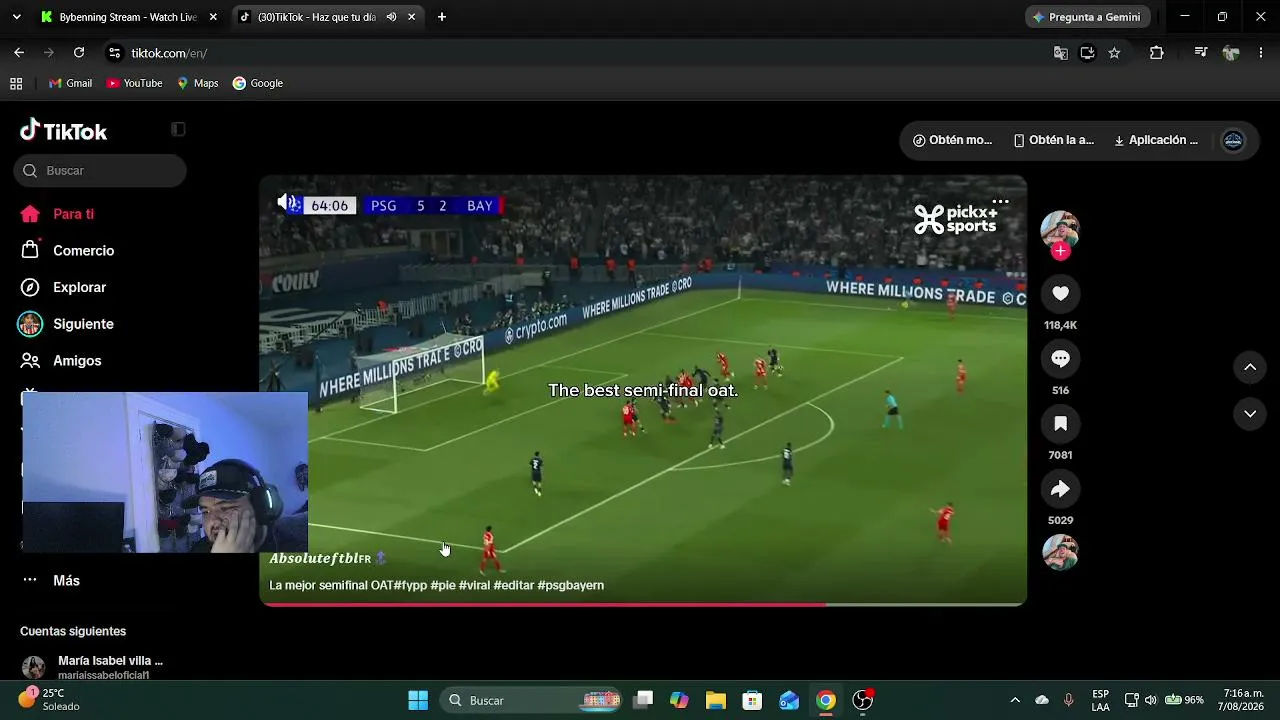1280x720 pixels.
Task: Go to the next video with down chevron
Action: (1249, 413)
